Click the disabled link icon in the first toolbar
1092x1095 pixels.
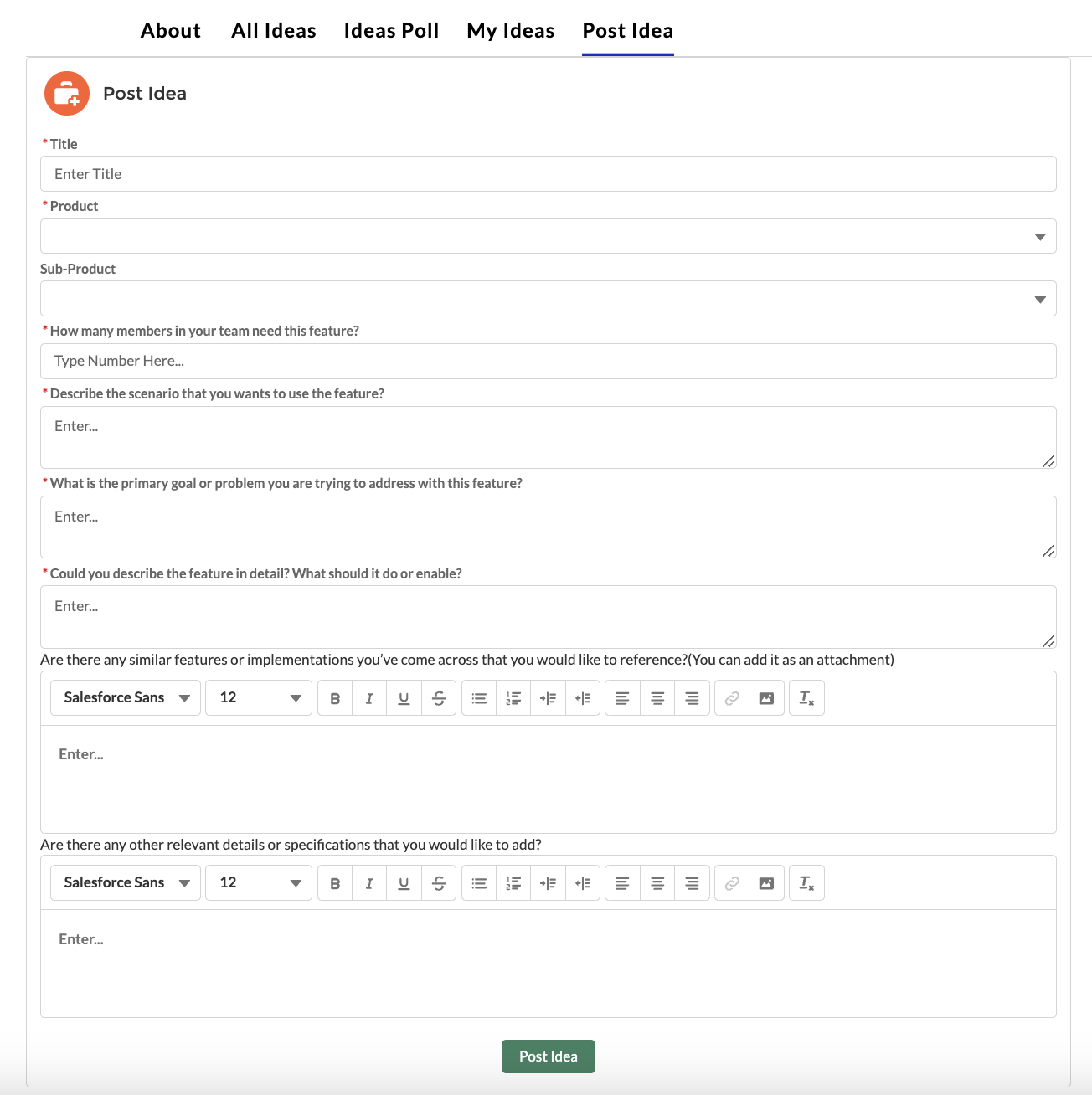coord(731,697)
